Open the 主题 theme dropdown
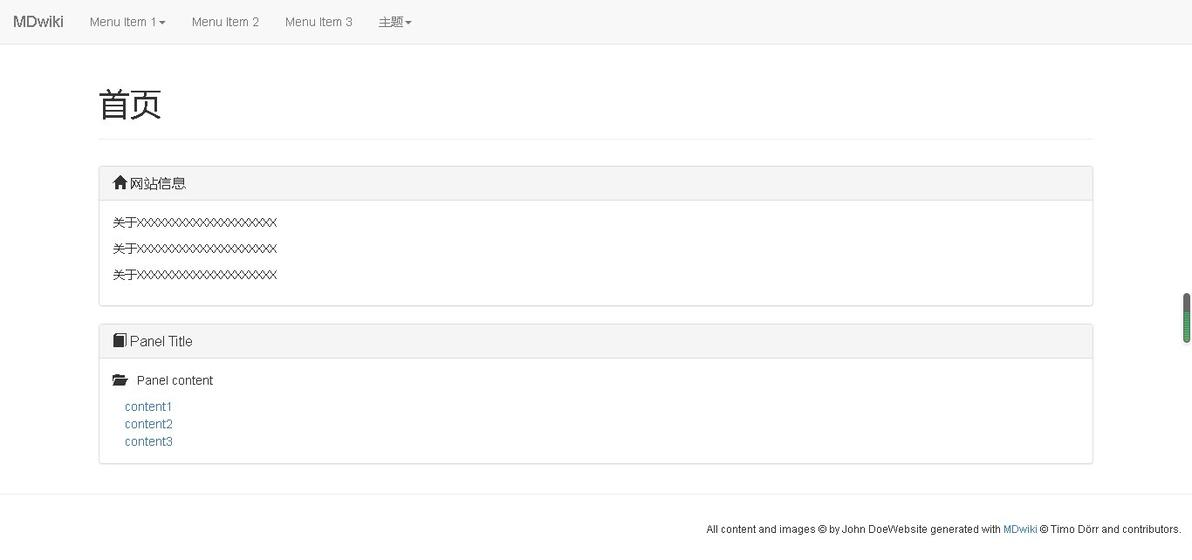 395,22
